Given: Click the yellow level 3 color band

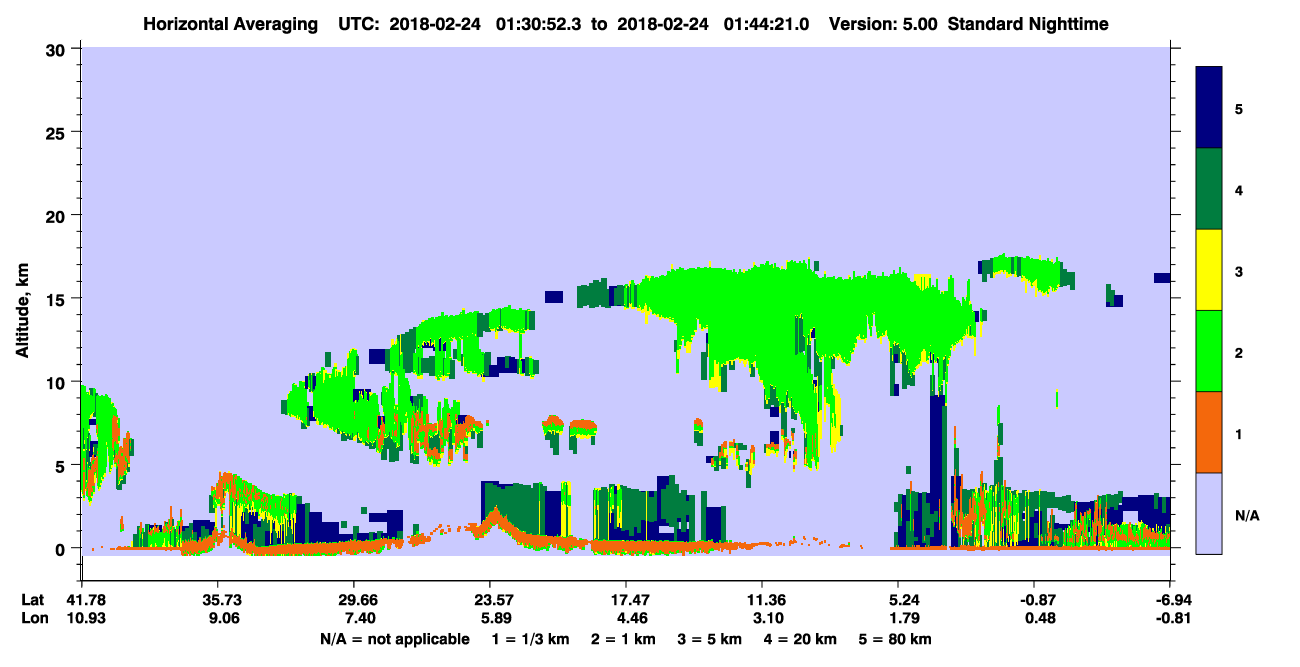Looking at the screenshot, I should point(1209,270).
